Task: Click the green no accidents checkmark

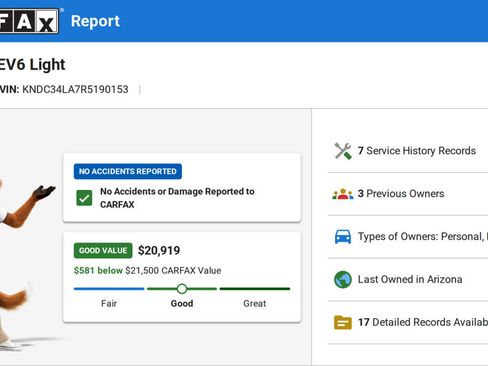Action: click(84, 198)
